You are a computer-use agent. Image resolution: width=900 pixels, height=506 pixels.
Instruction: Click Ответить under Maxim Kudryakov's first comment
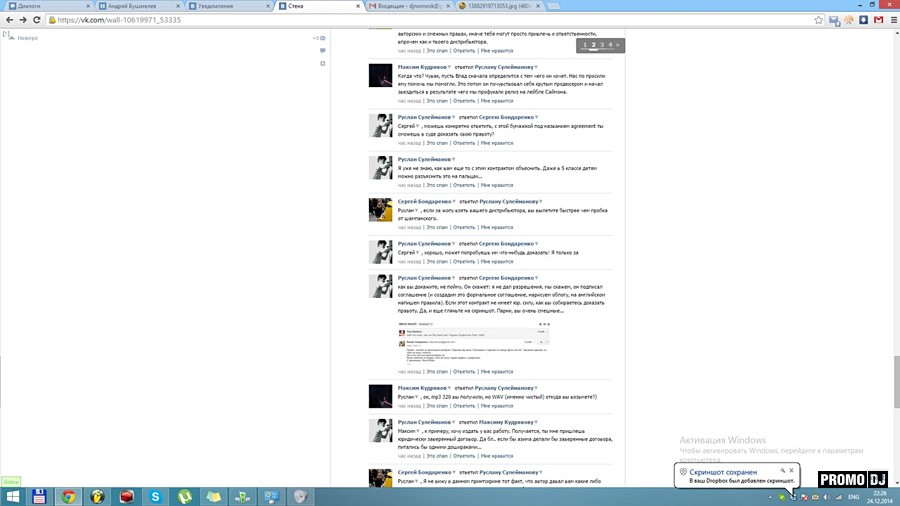(x=463, y=101)
